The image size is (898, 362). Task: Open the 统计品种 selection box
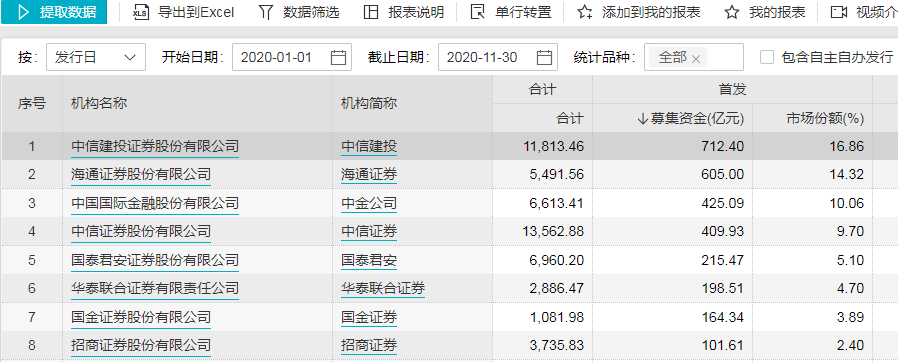click(x=694, y=57)
